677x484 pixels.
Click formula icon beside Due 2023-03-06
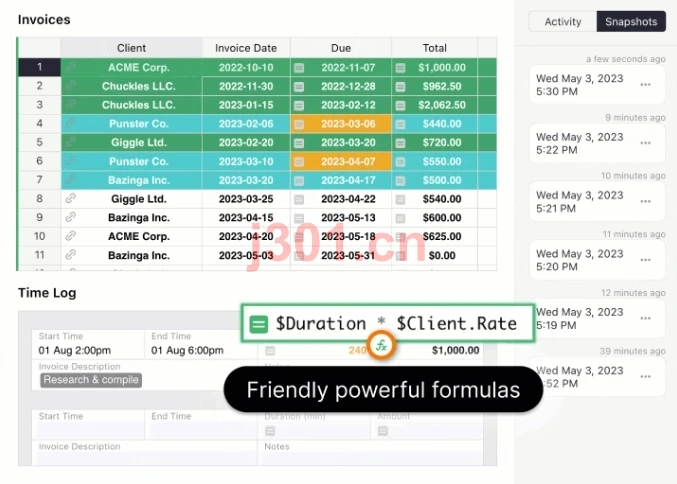click(x=299, y=124)
